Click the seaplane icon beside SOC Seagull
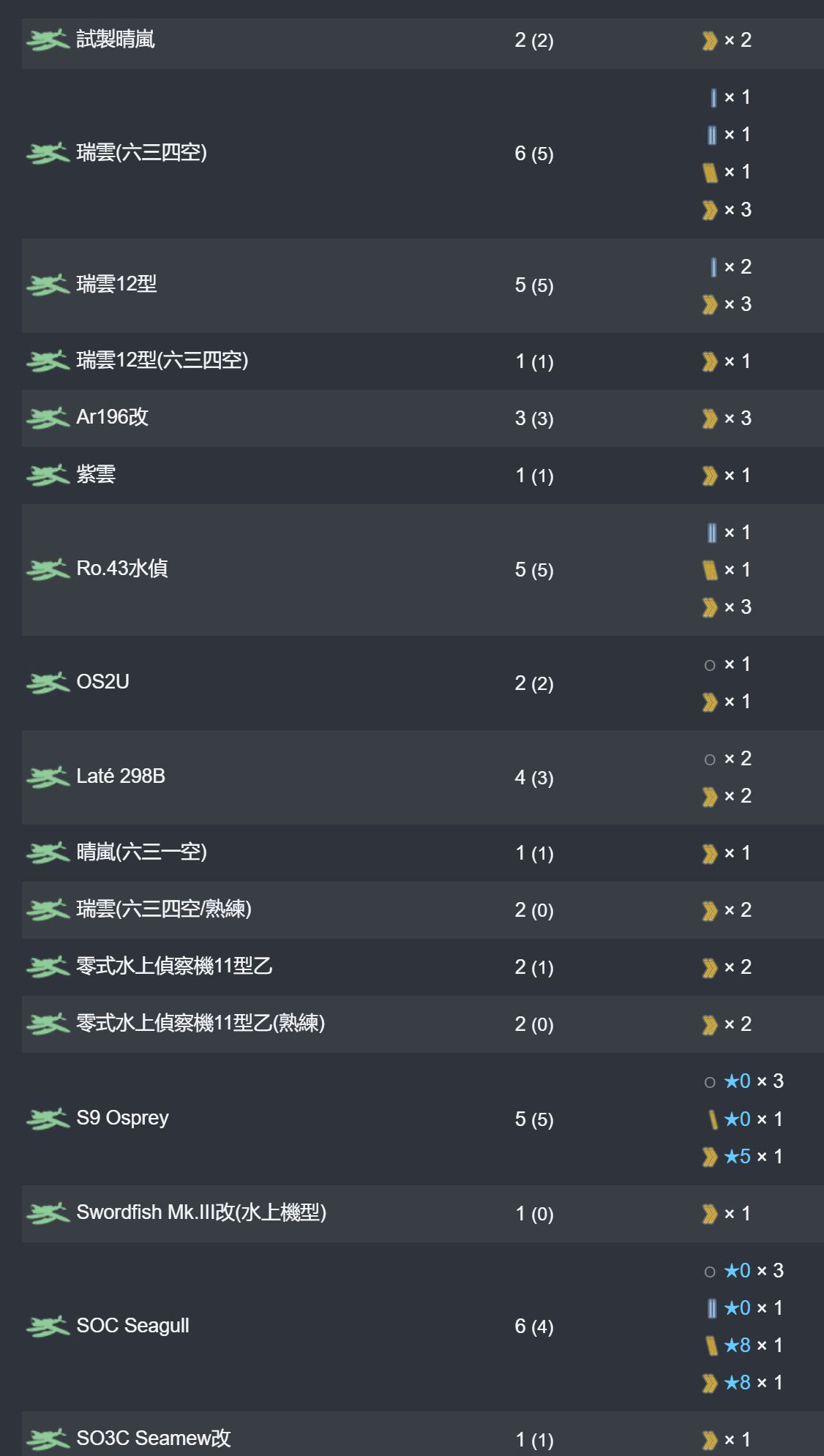 (48, 1326)
